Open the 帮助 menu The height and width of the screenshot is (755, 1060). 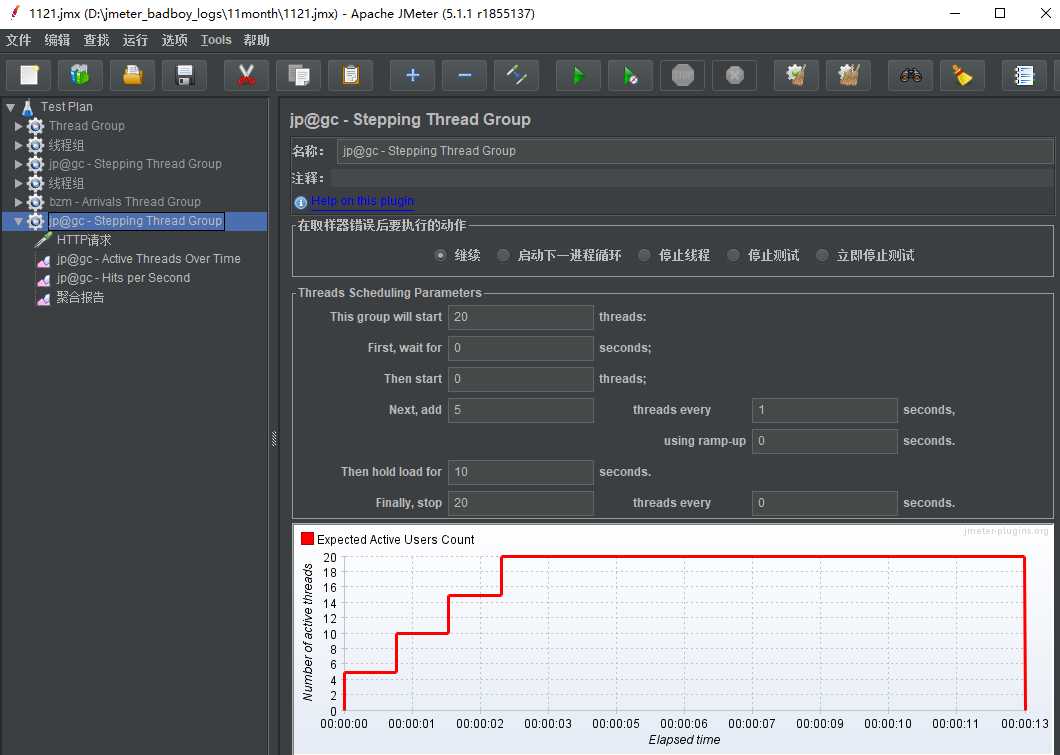coord(256,41)
